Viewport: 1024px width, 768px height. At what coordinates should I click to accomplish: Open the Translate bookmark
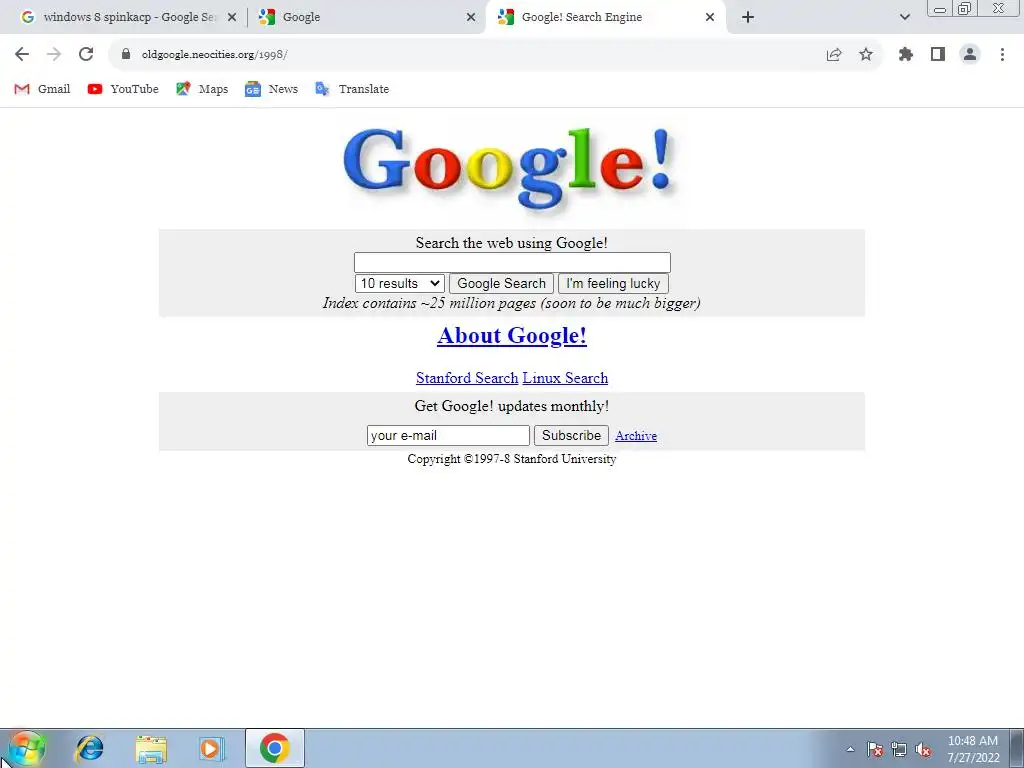[x=351, y=89]
